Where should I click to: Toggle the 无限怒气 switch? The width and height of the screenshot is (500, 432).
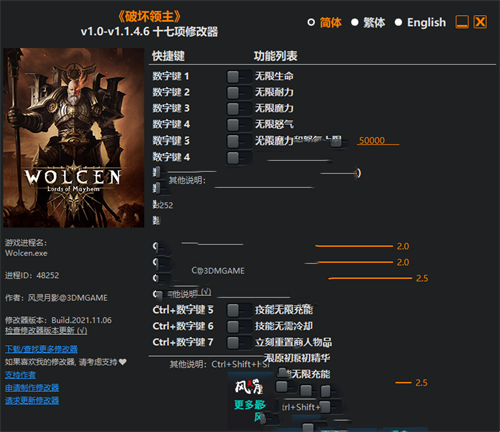(239, 125)
